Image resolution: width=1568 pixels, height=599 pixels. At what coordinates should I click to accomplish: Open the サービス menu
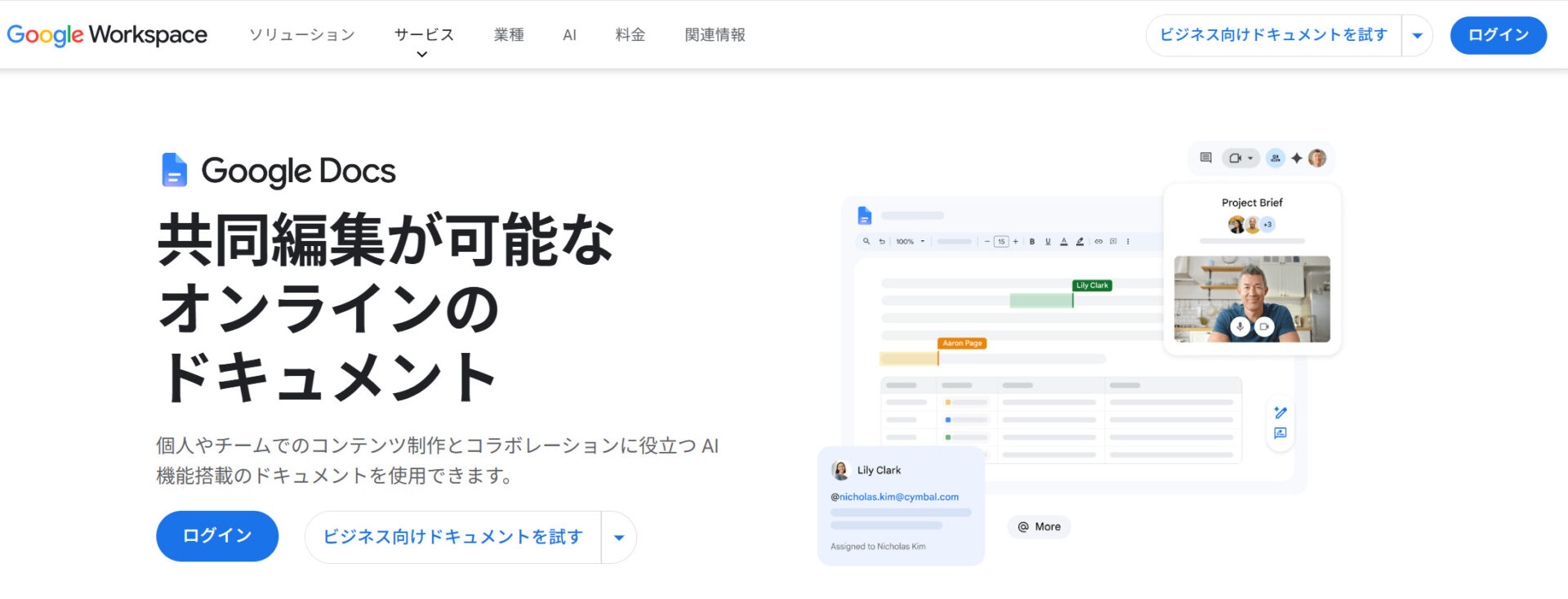[424, 34]
